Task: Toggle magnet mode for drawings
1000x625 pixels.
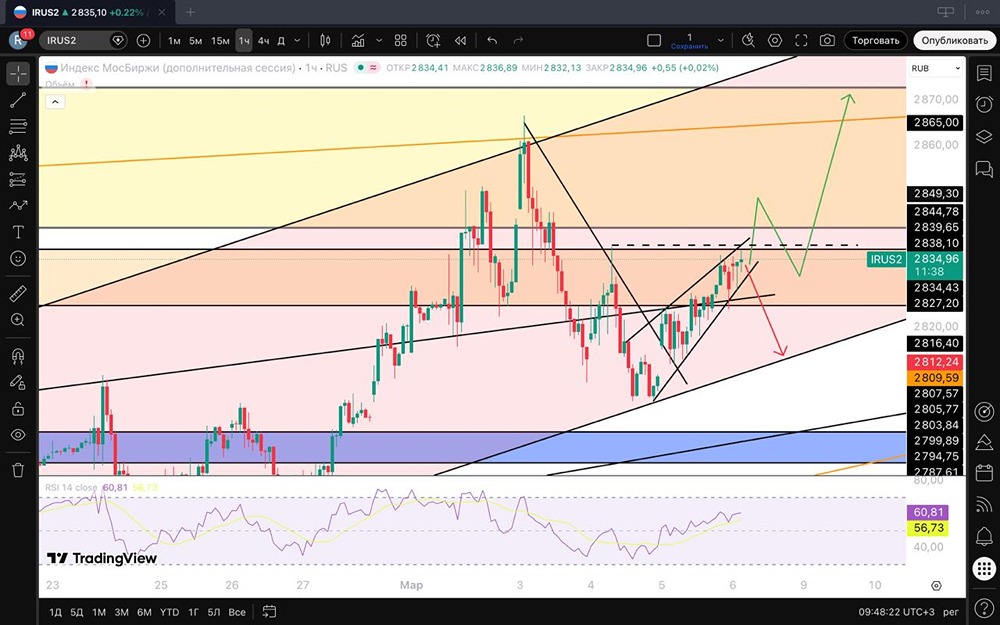Action: (x=18, y=356)
